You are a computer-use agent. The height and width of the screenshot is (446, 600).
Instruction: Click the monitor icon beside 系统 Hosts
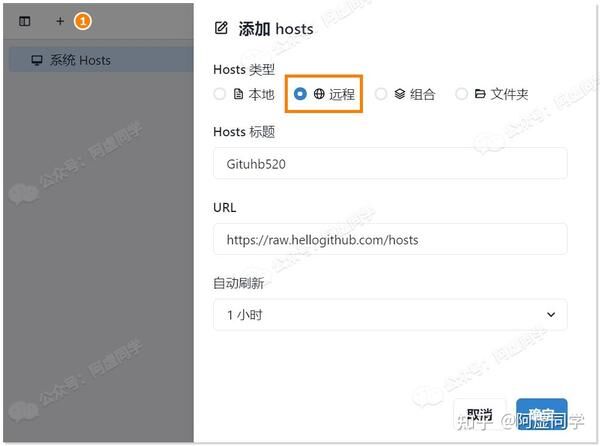(37, 60)
